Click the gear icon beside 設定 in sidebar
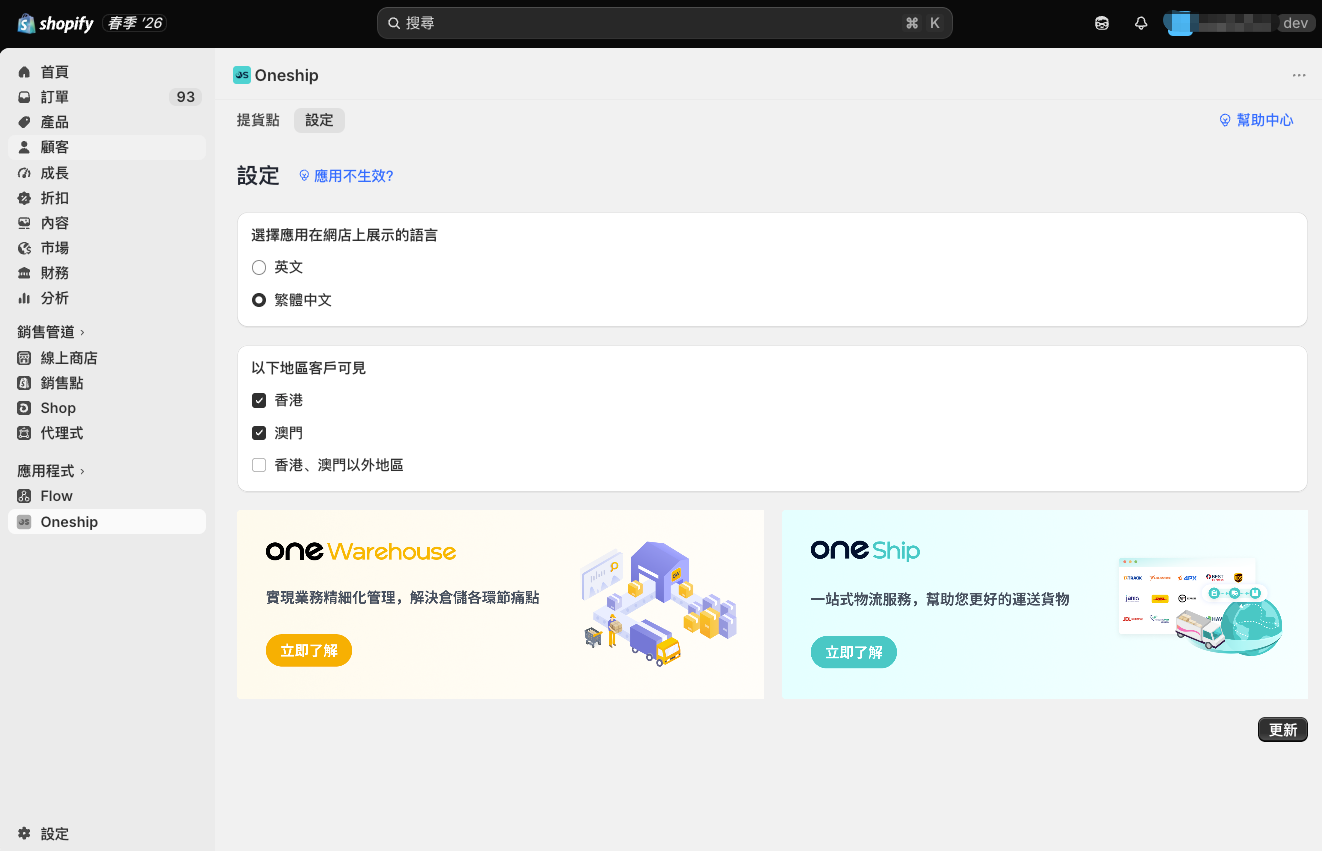1322x851 pixels. 25,834
